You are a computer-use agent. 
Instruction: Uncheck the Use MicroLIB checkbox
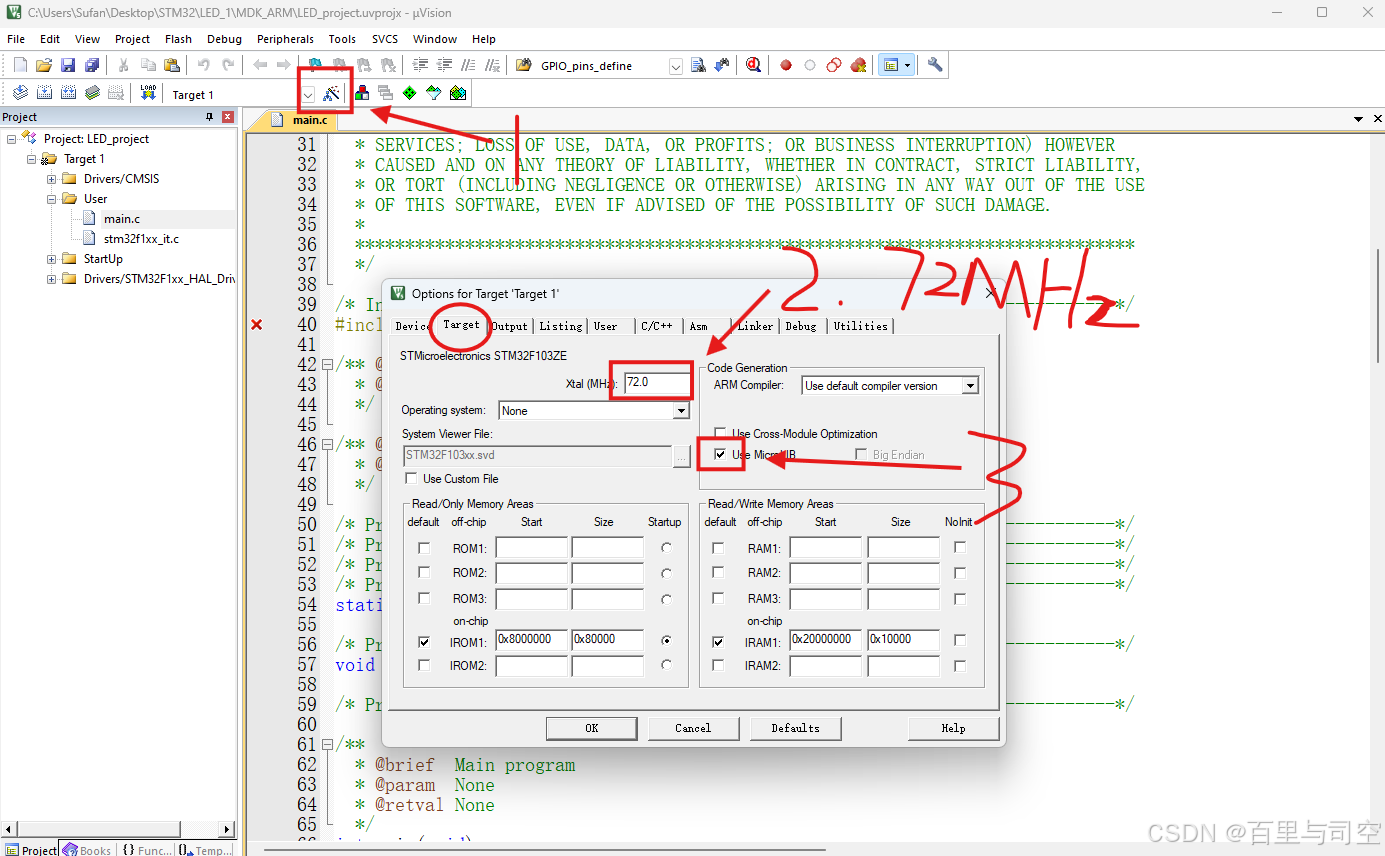721,455
